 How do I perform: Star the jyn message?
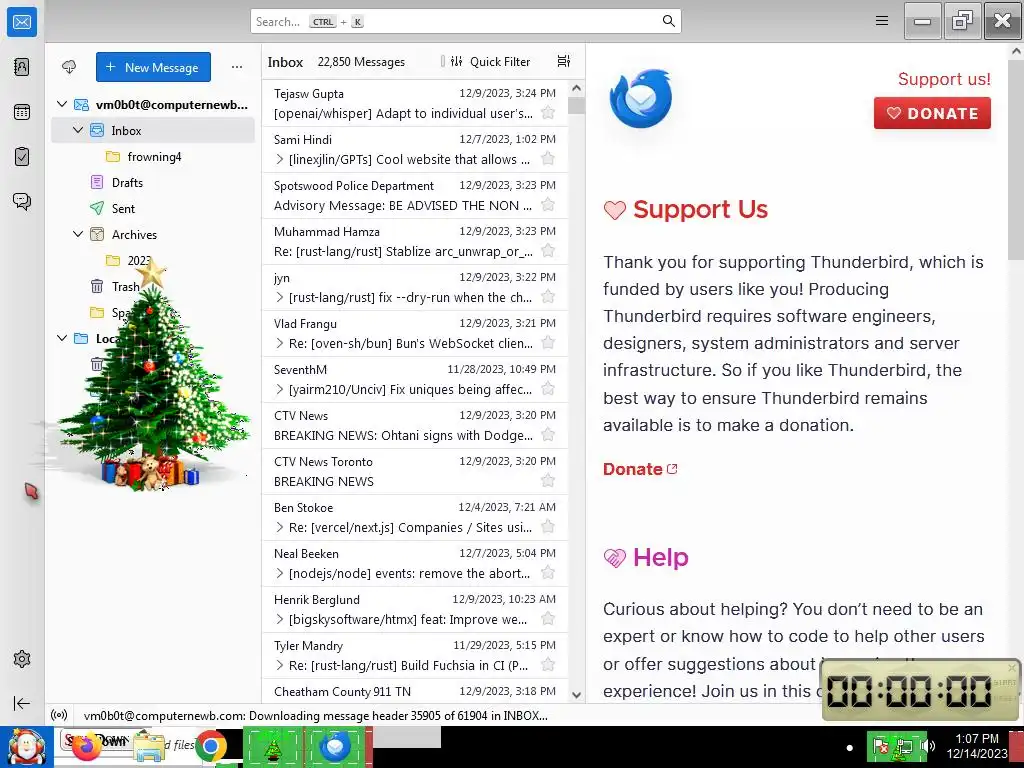[548, 297]
